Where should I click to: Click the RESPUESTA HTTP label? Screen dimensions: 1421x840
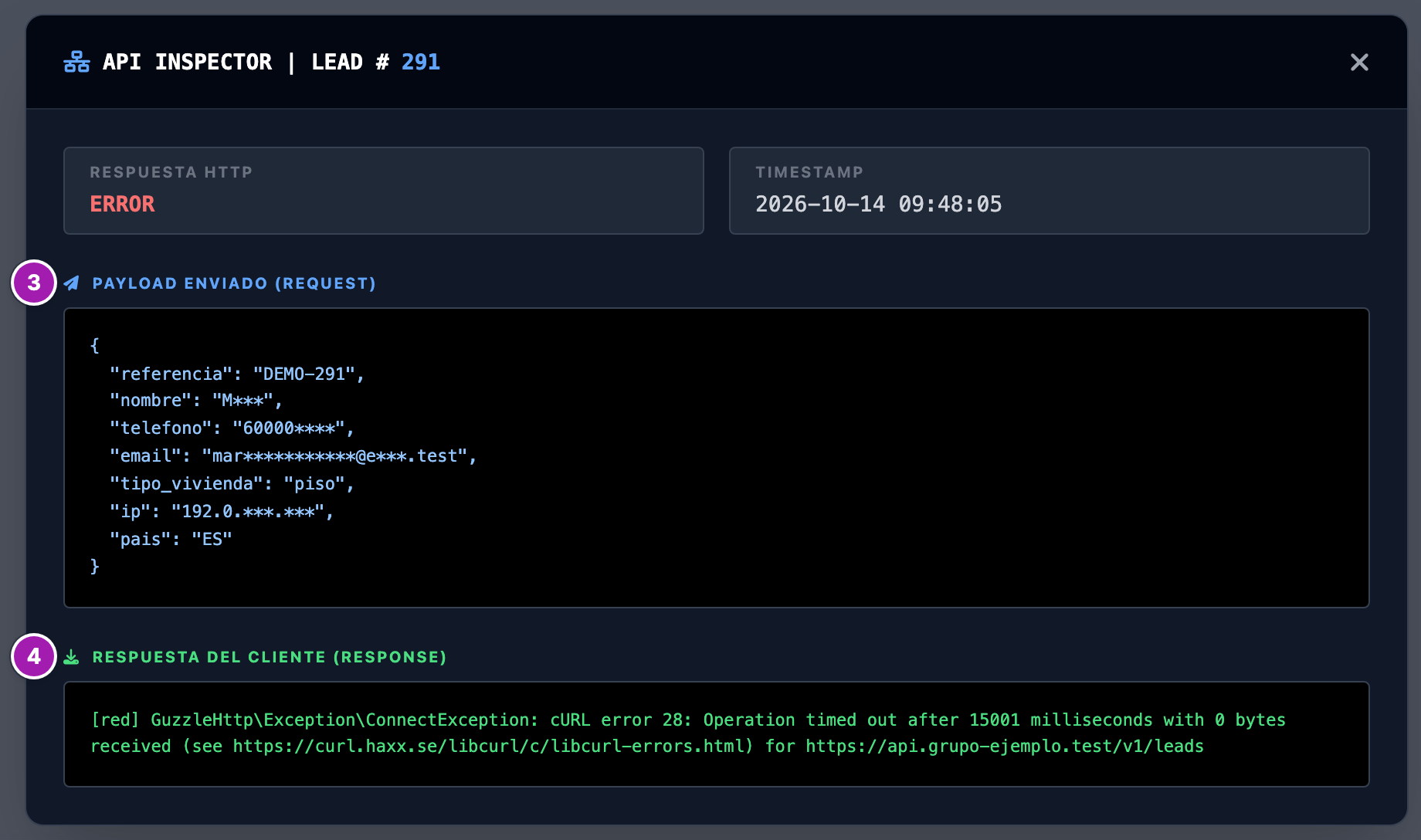(171, 172)
